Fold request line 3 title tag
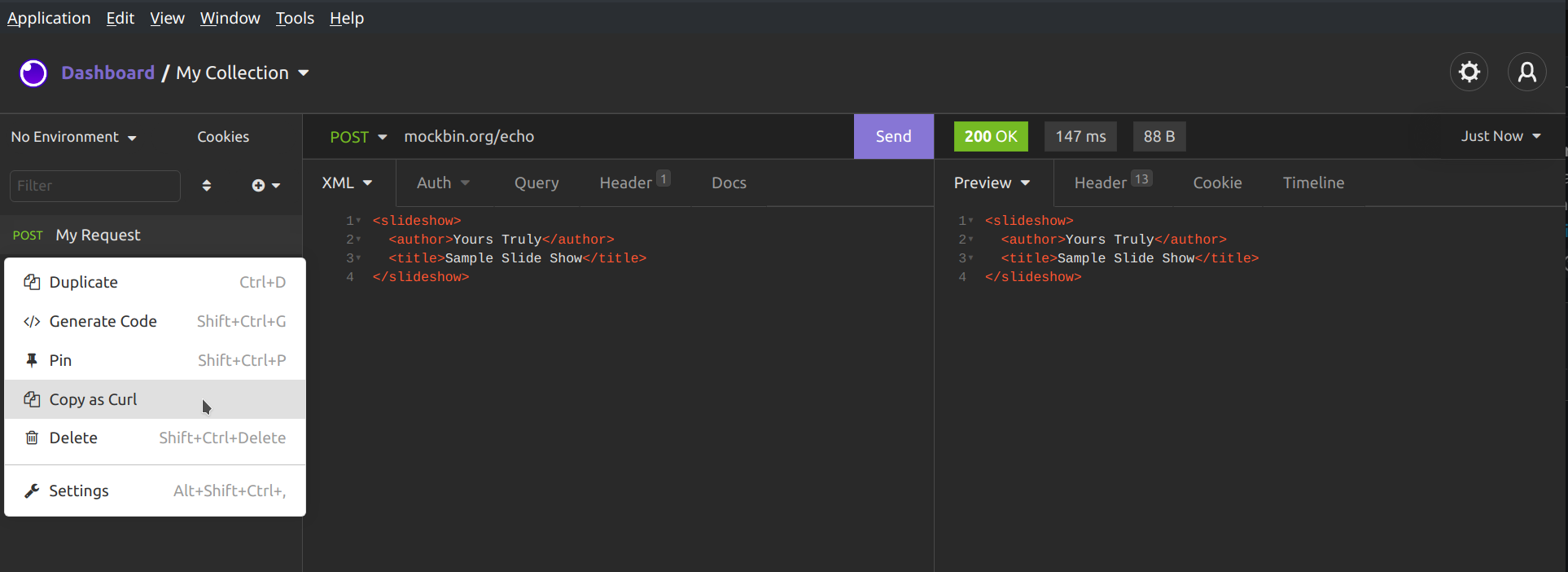Image resolution: width=1568 pixels, height=572 pixels. [x=358, y=258]
